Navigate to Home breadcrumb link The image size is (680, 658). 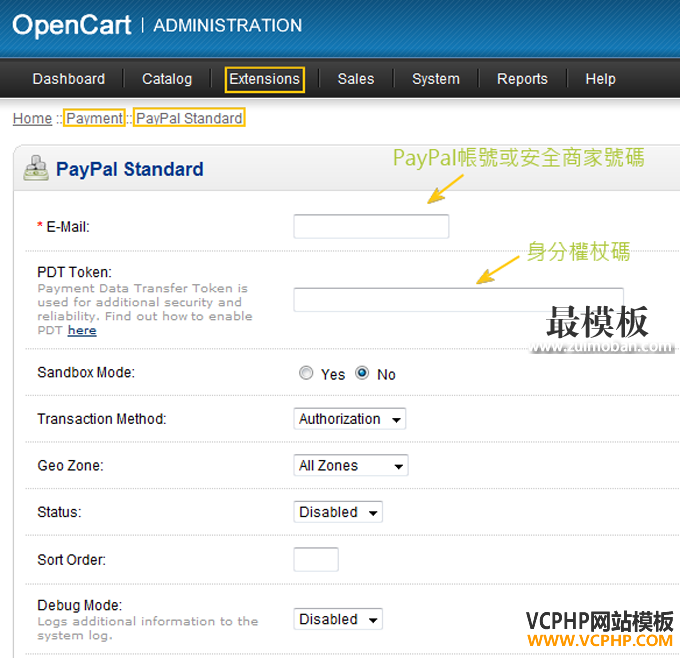coord(32,118)
